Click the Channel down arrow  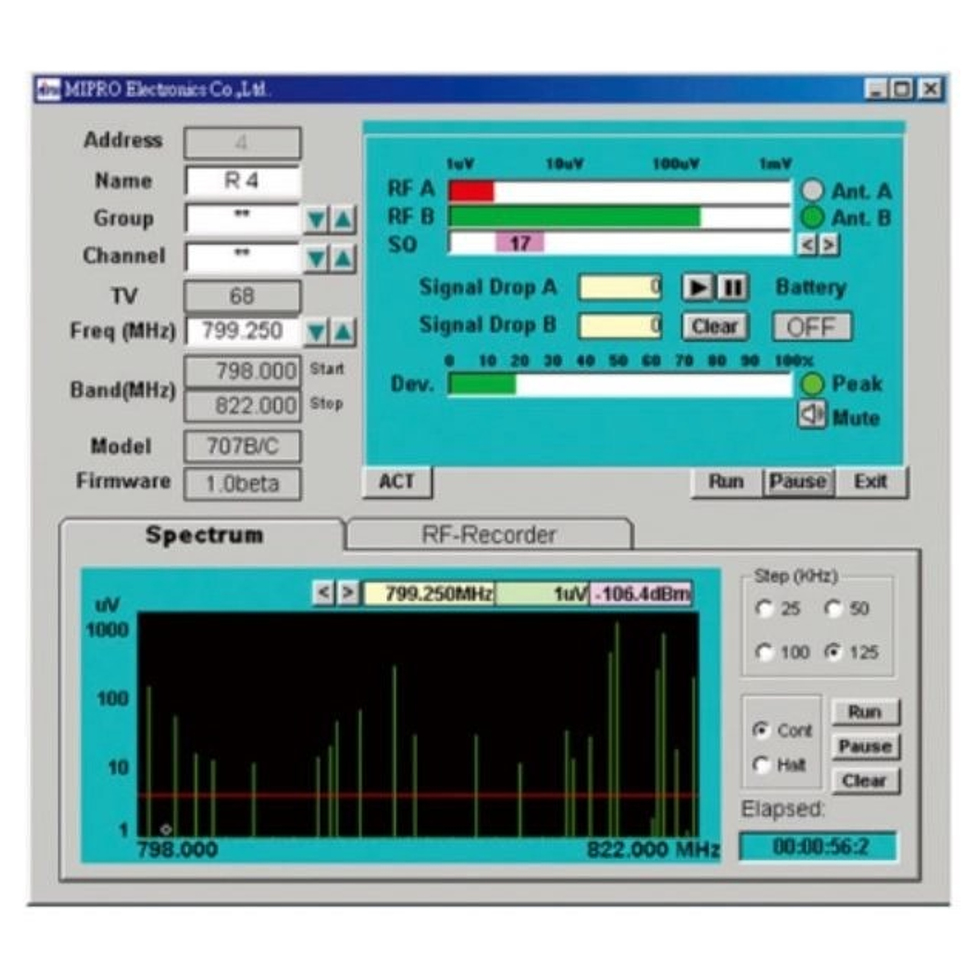pos(316,258)
